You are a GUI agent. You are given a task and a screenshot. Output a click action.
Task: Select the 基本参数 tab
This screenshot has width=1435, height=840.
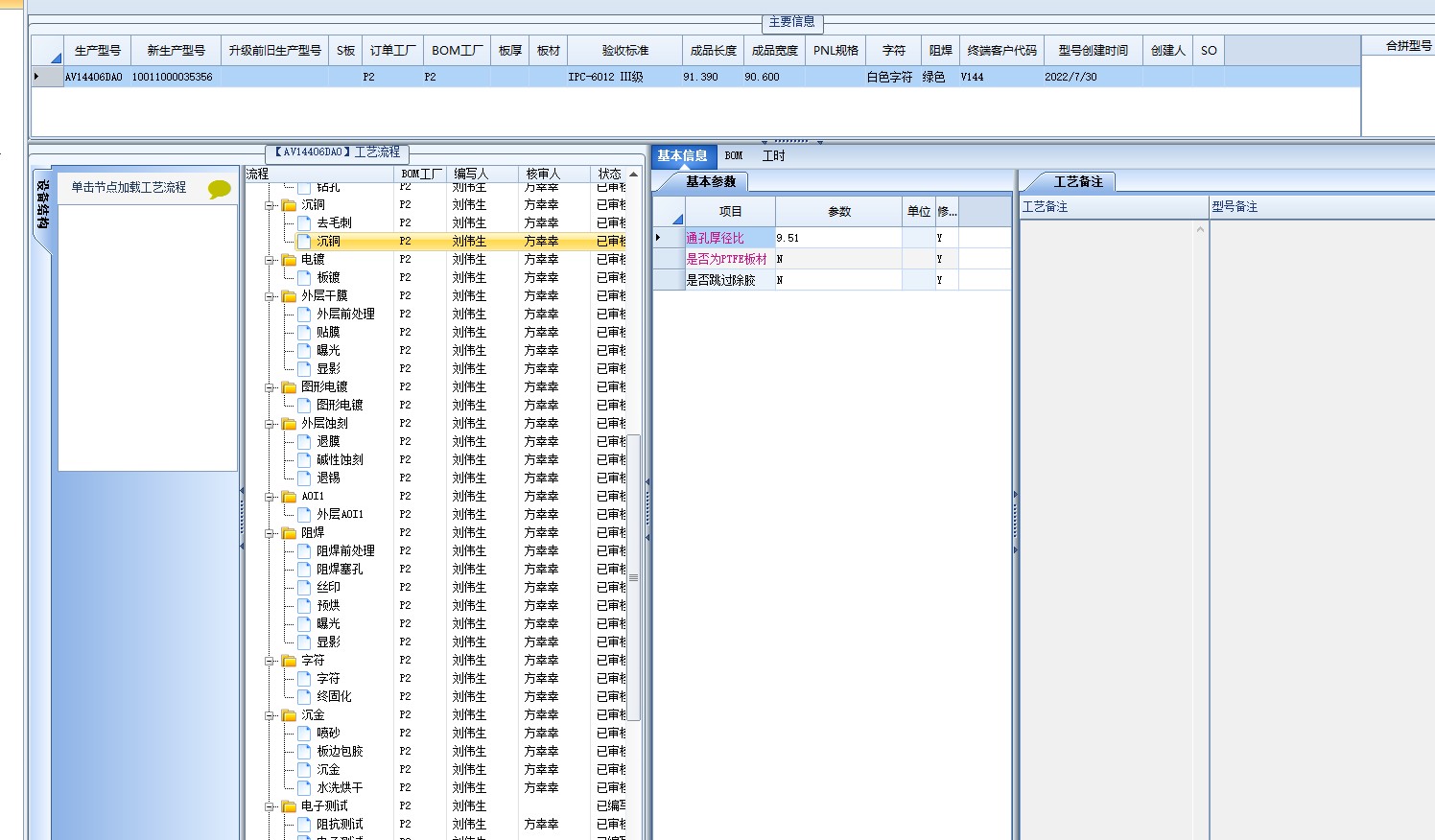point(711,181)
